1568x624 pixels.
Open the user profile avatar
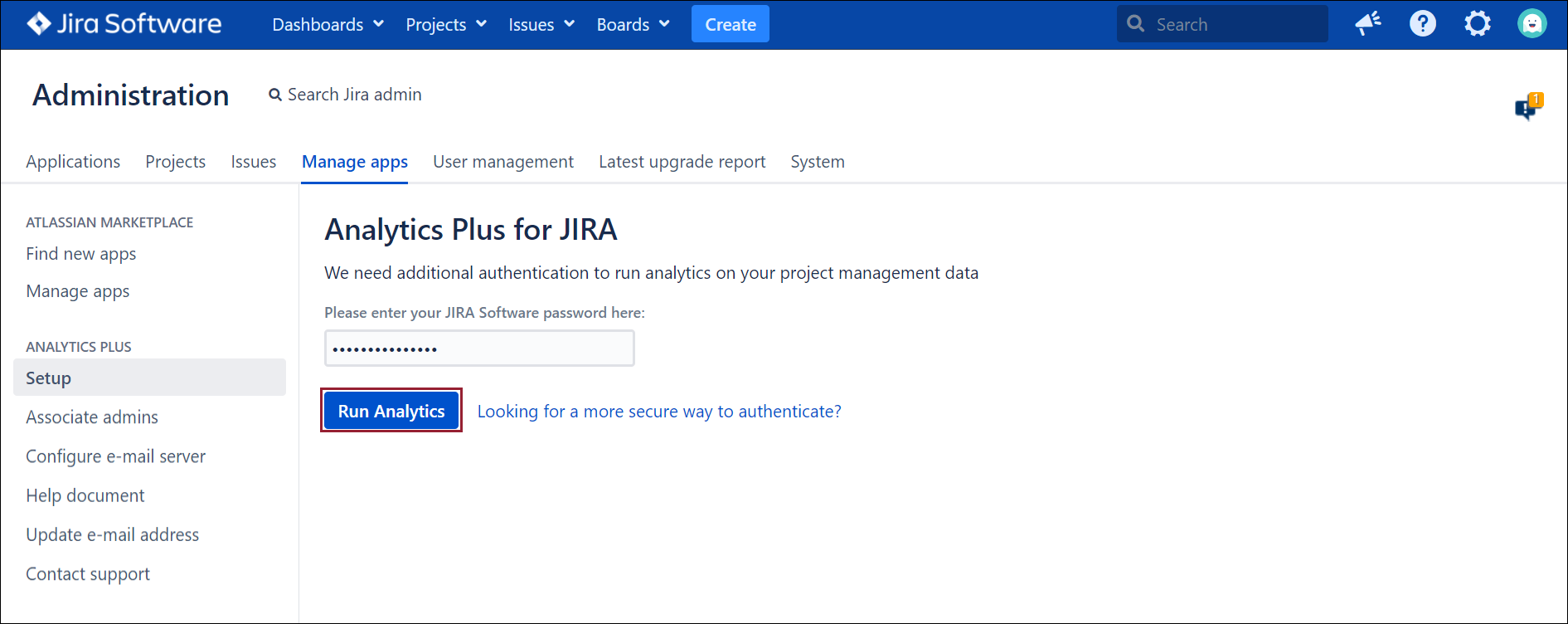pos(1532,24)
